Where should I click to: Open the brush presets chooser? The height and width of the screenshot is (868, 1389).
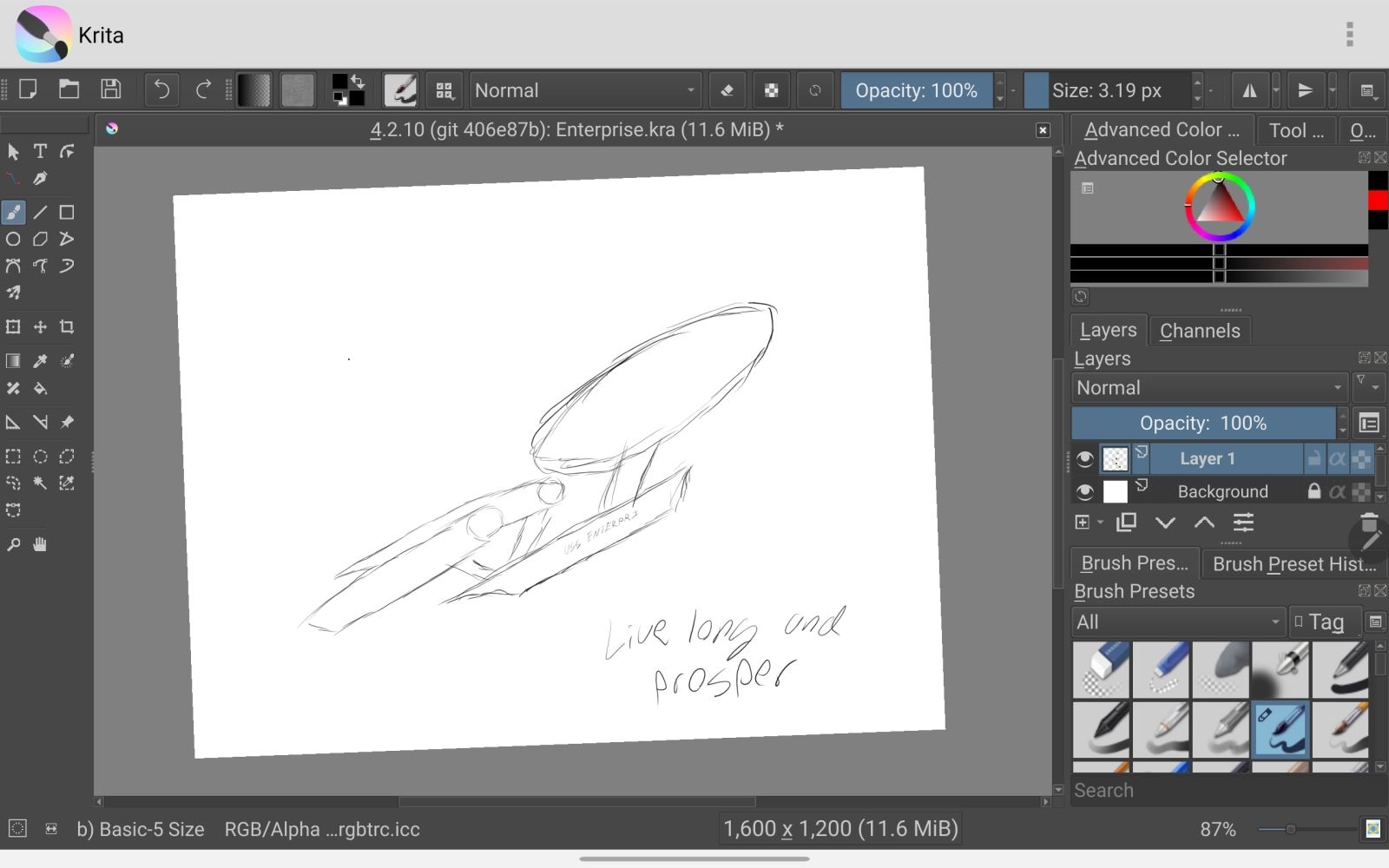[444, 90]
